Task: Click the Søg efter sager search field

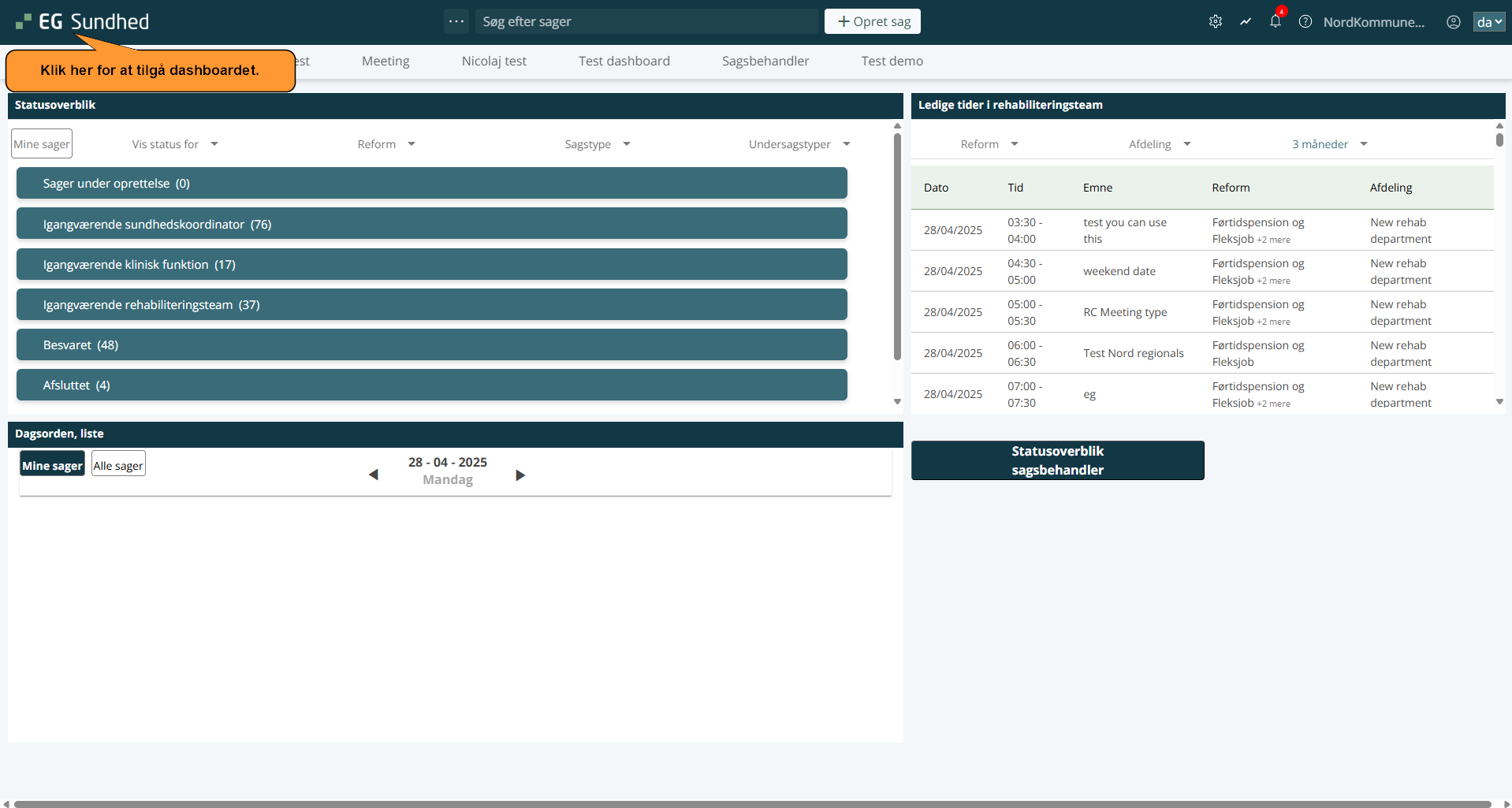Action: point(646,21)
